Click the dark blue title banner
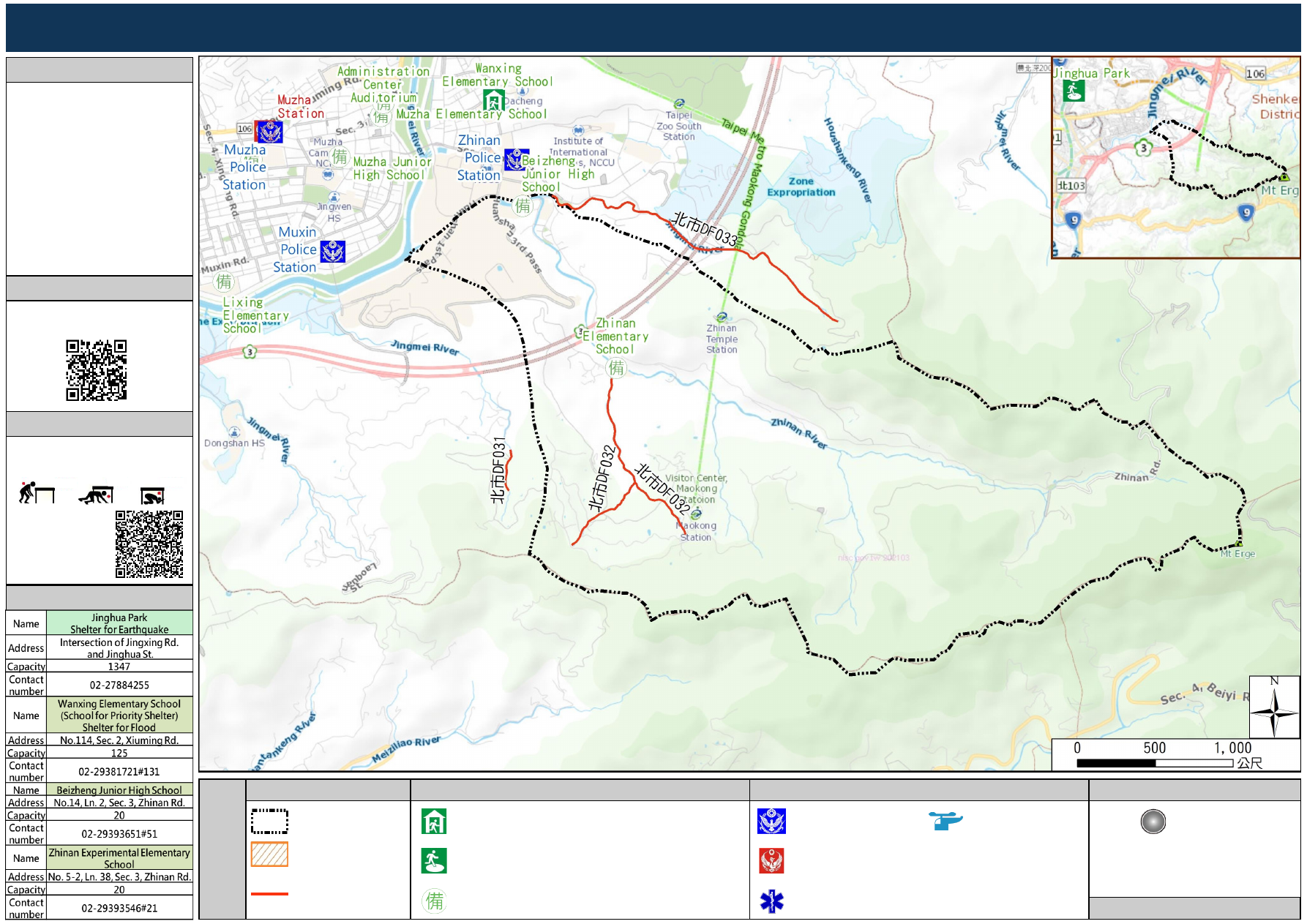This screenshot has width=1307, height=924. (653, 28)
